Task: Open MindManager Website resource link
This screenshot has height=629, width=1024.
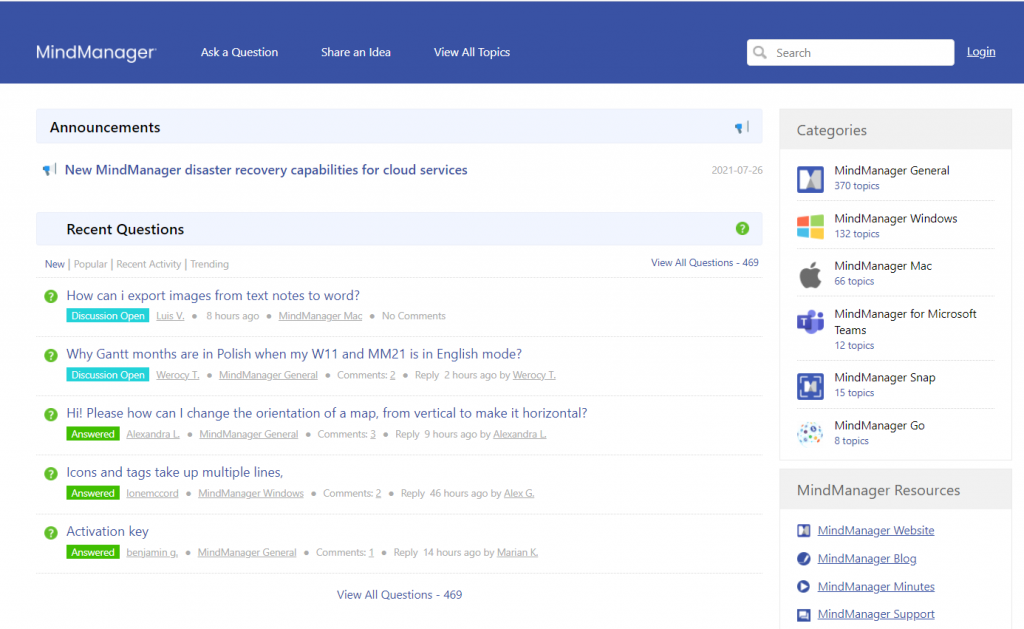Action: tap(876, 530)
